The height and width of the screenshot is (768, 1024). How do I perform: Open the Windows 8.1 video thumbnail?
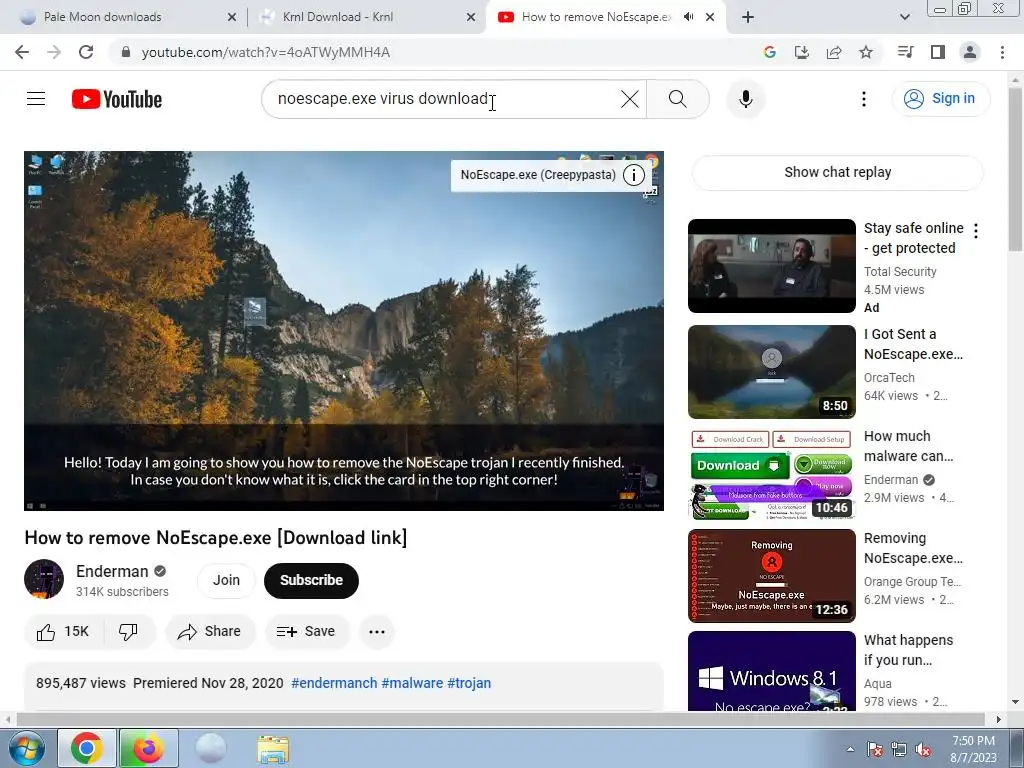click(771, 671)
